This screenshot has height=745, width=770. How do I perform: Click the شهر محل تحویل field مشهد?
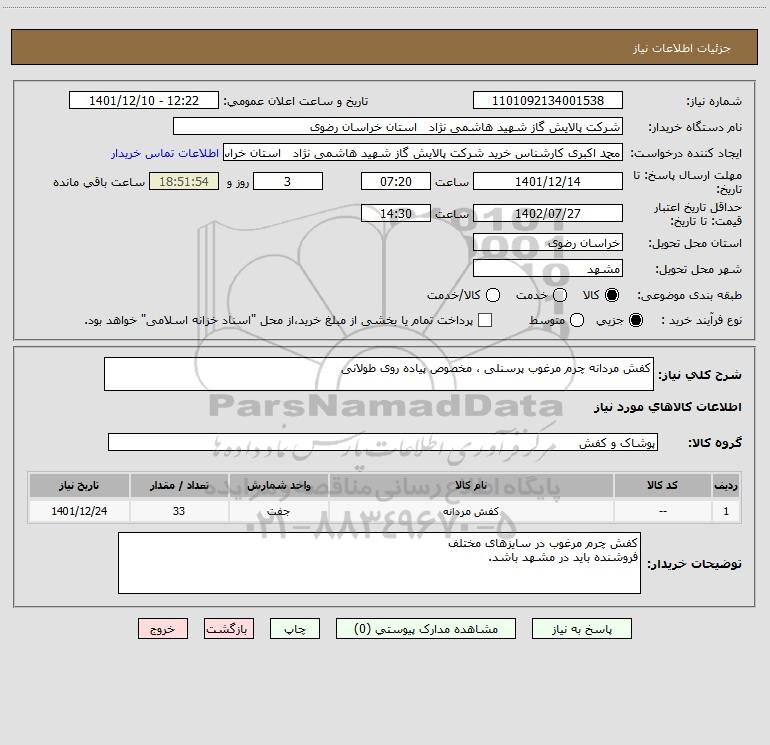tap(548, 268)
